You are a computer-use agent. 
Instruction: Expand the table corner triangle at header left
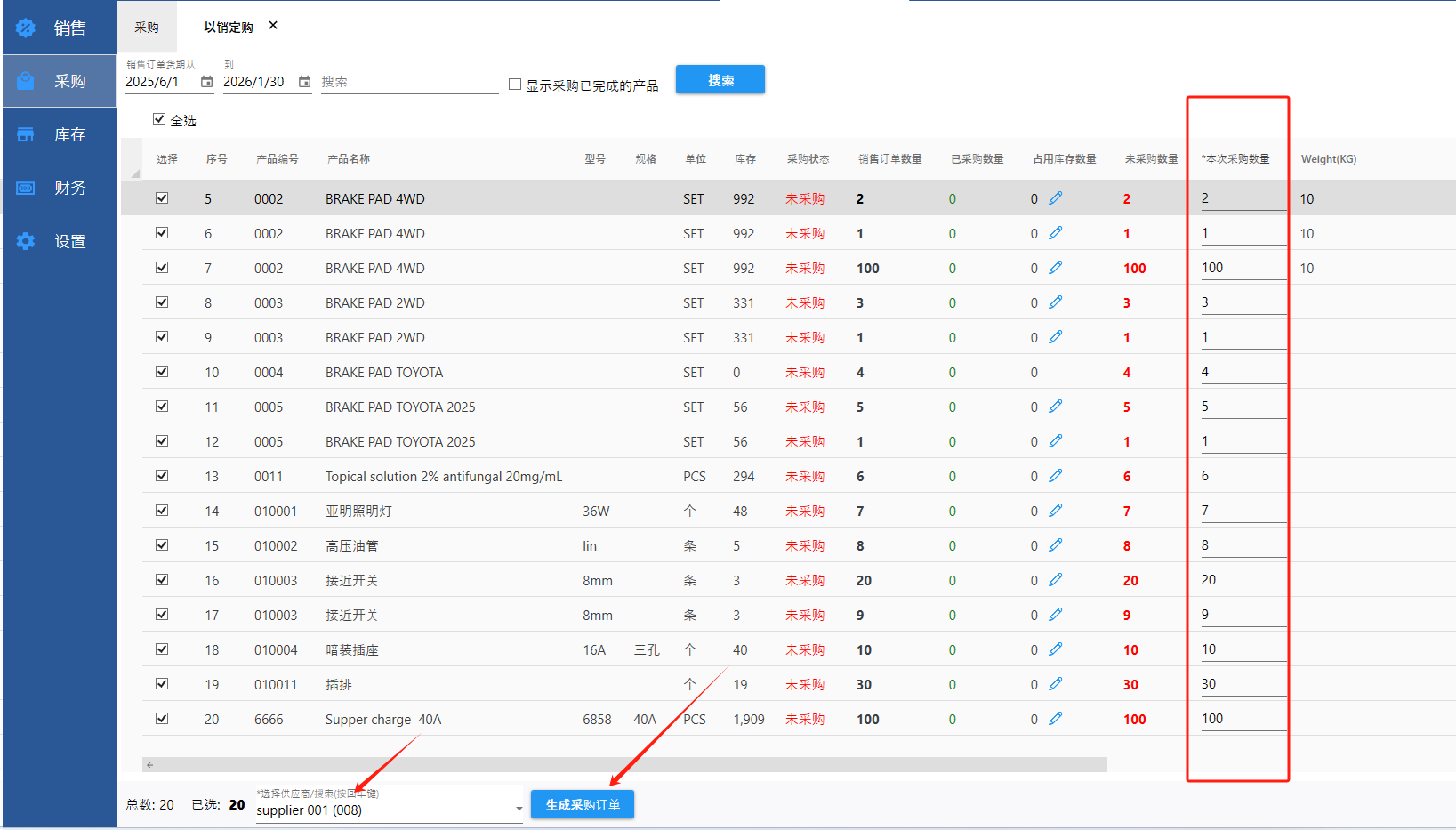click(135, 173)
